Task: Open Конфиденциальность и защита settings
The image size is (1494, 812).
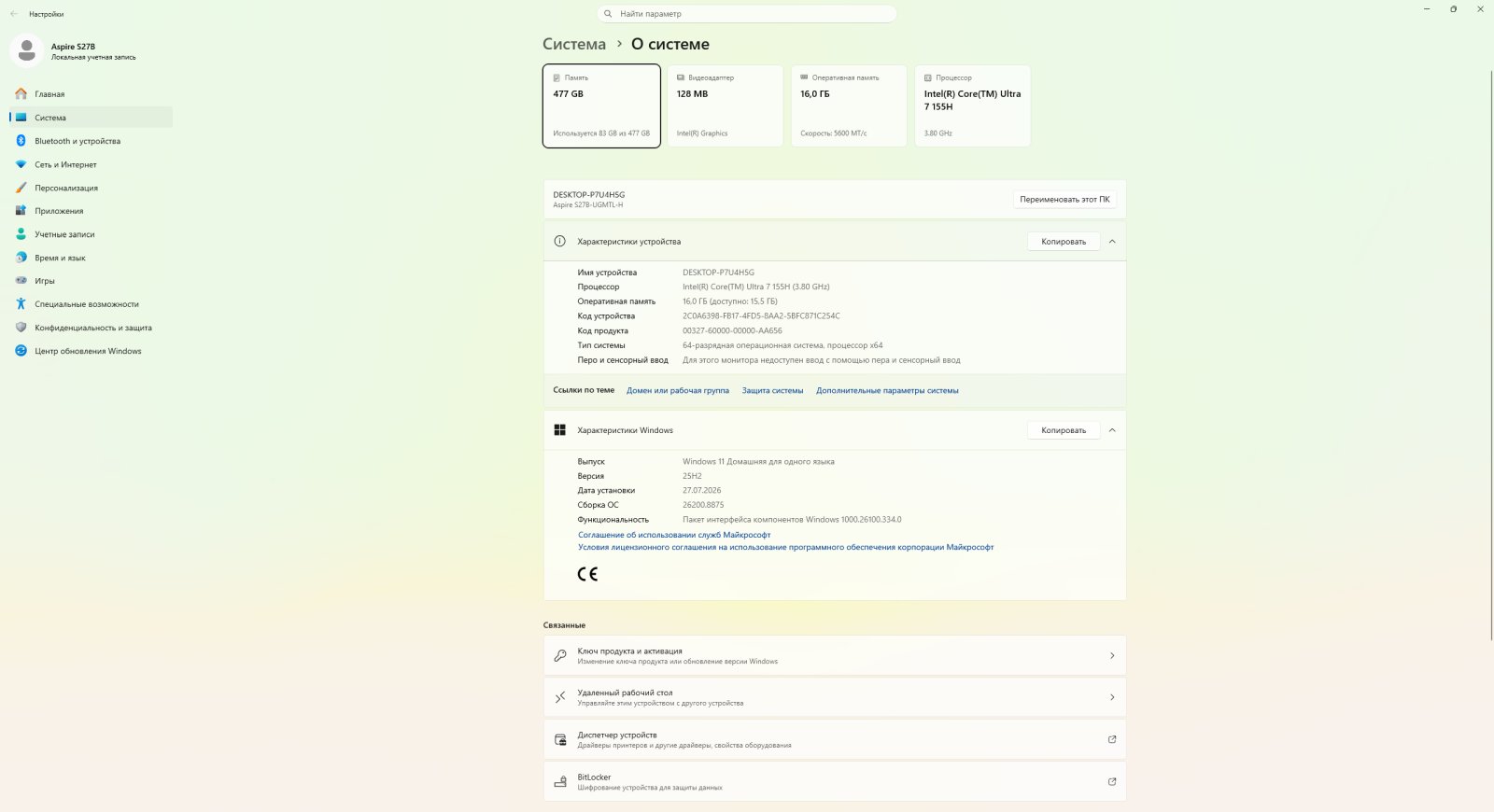Action: pyautogui.click(x=92, y=328)
